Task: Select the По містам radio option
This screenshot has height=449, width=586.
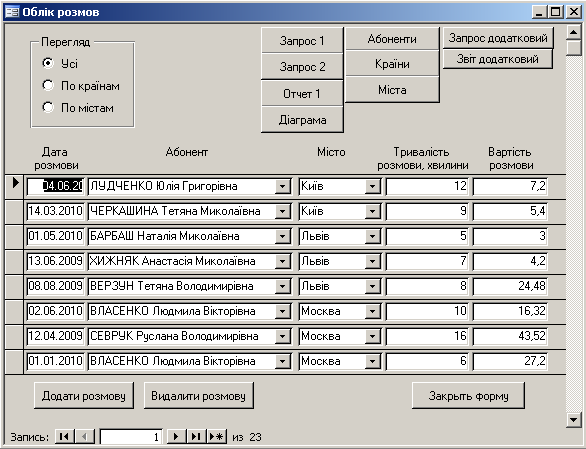Action: coord(48,108)
